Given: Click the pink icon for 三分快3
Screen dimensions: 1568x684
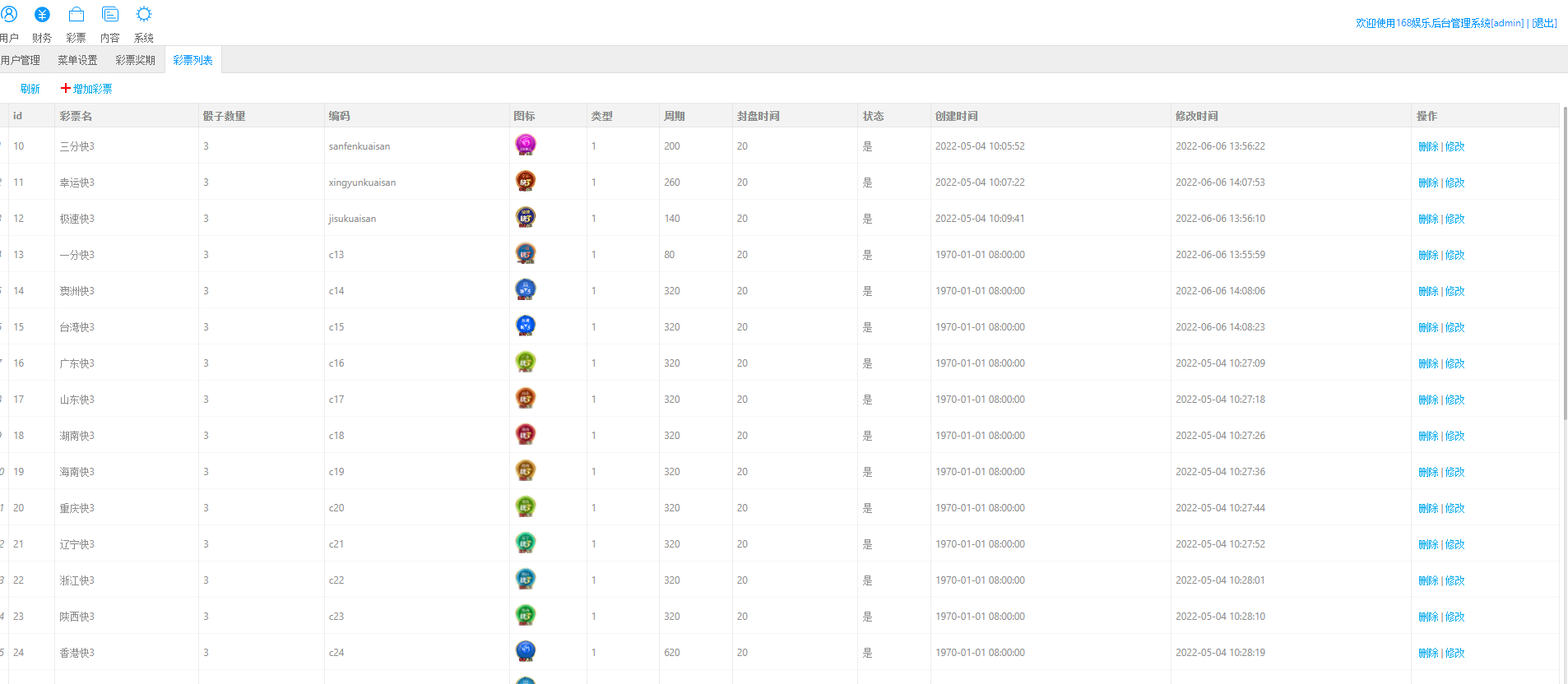Looking at the screenshot, I should 525,146.
